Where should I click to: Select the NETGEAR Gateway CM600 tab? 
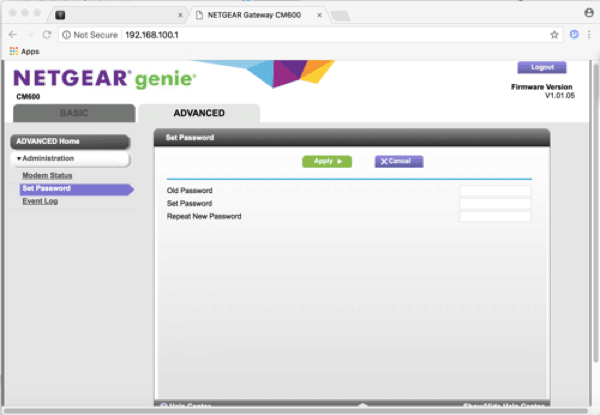[258, 15]
